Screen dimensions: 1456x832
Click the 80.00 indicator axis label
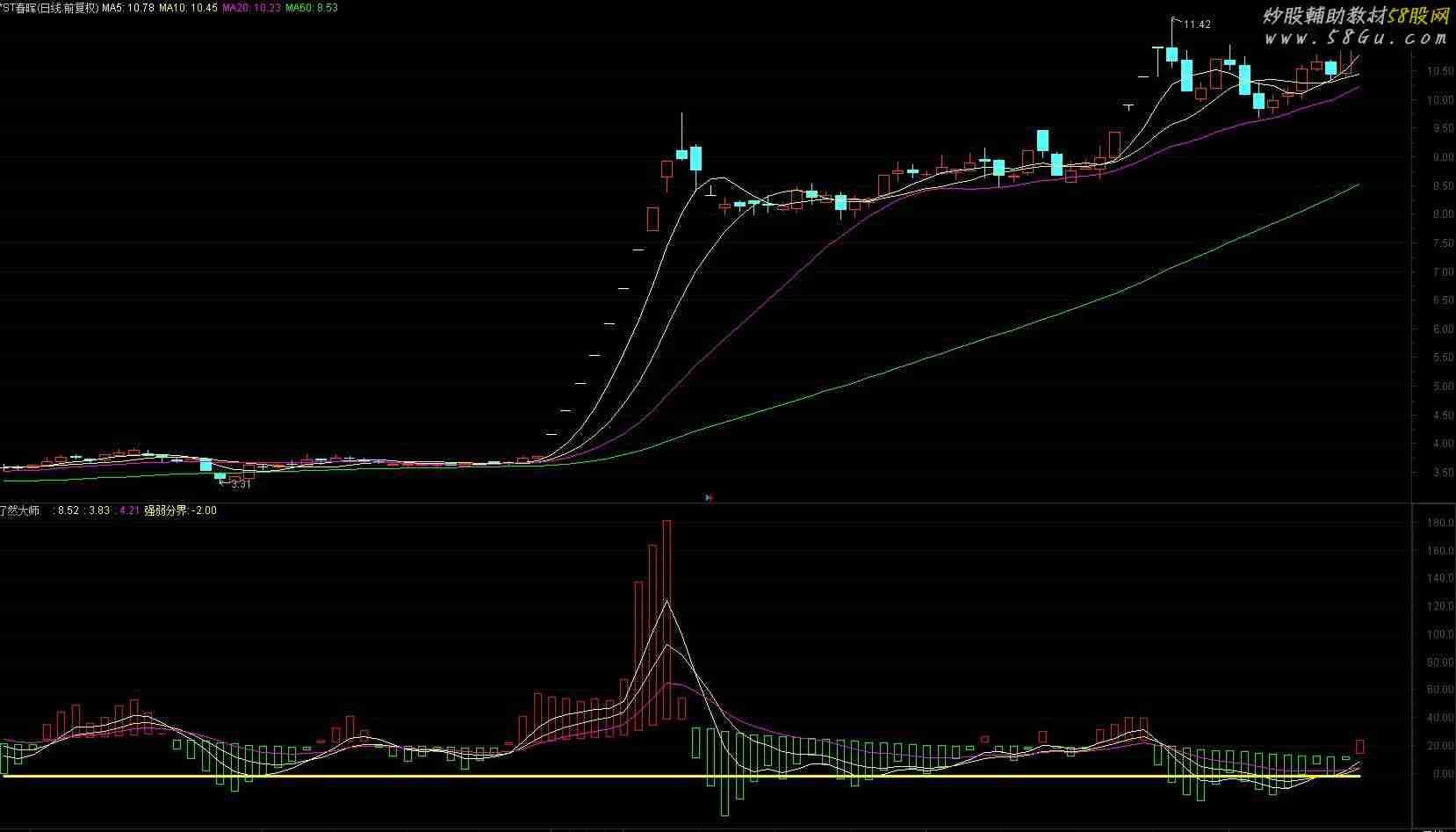click(x=1440, y=662)
